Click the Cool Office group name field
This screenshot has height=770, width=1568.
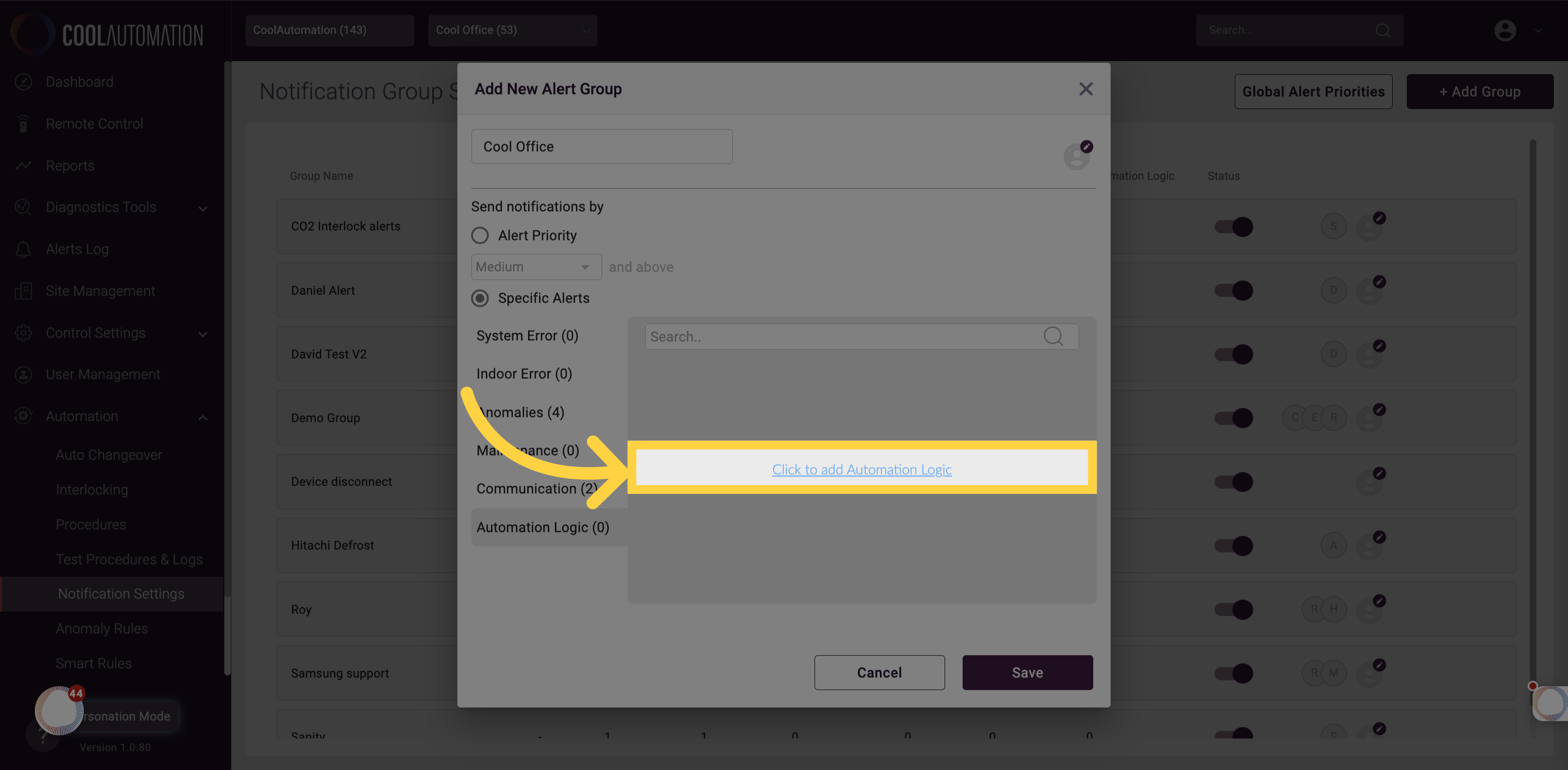[602, 146]
